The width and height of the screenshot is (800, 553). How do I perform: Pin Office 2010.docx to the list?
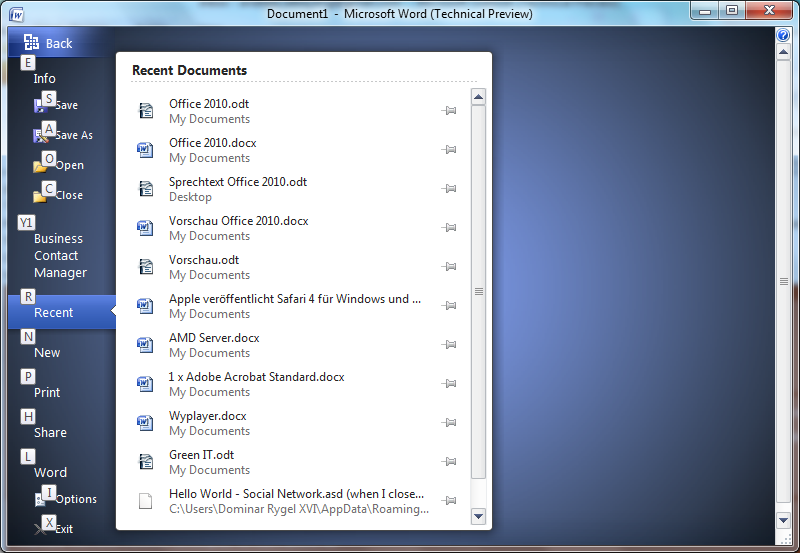tap(449, 149)
